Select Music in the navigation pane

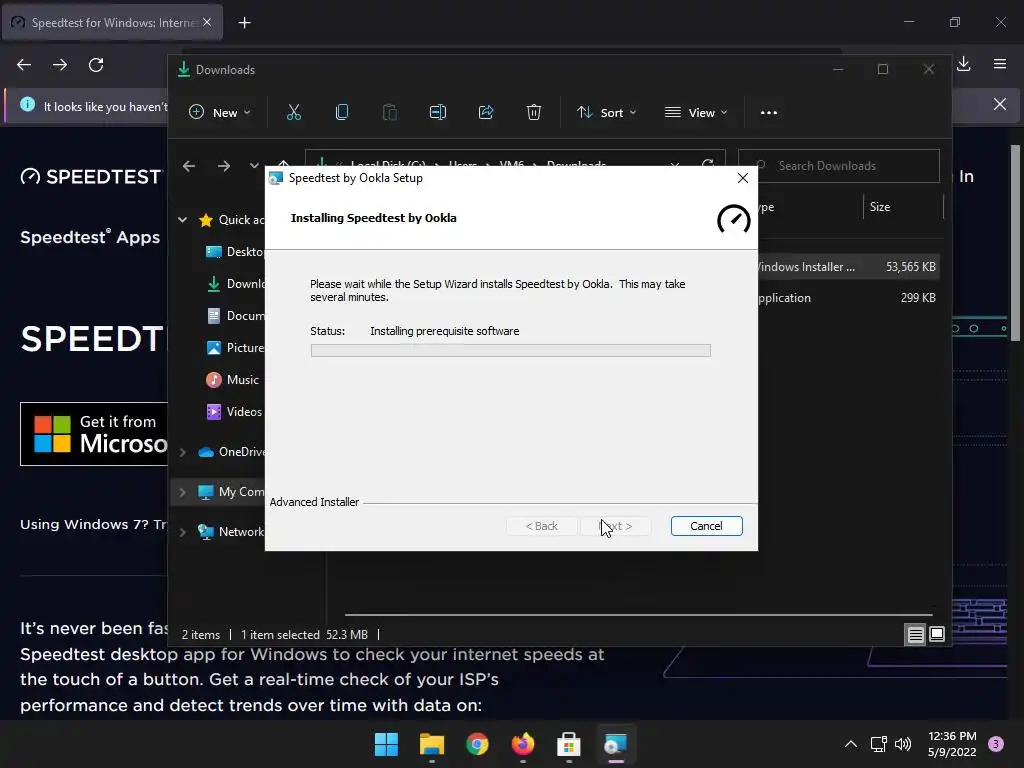(x=232, y=379)
